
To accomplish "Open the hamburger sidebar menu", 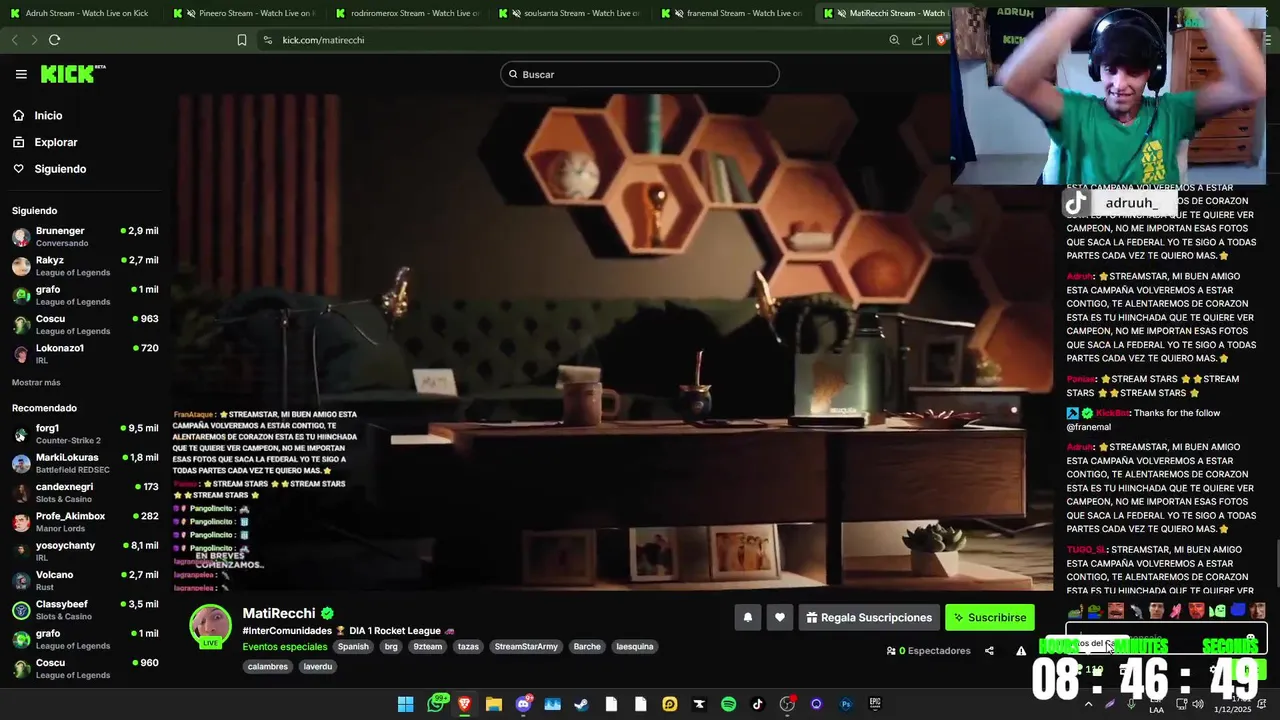I will tap(21, 74).
